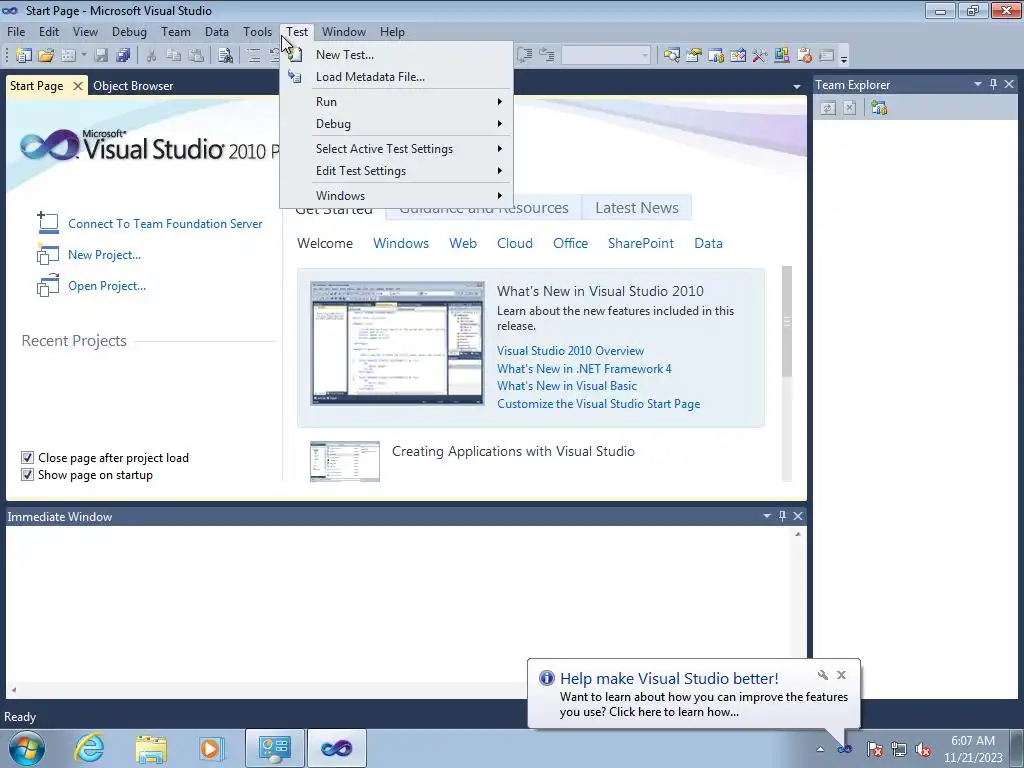Click Connect To Team Foundation Server link

[x=165, y=224]
